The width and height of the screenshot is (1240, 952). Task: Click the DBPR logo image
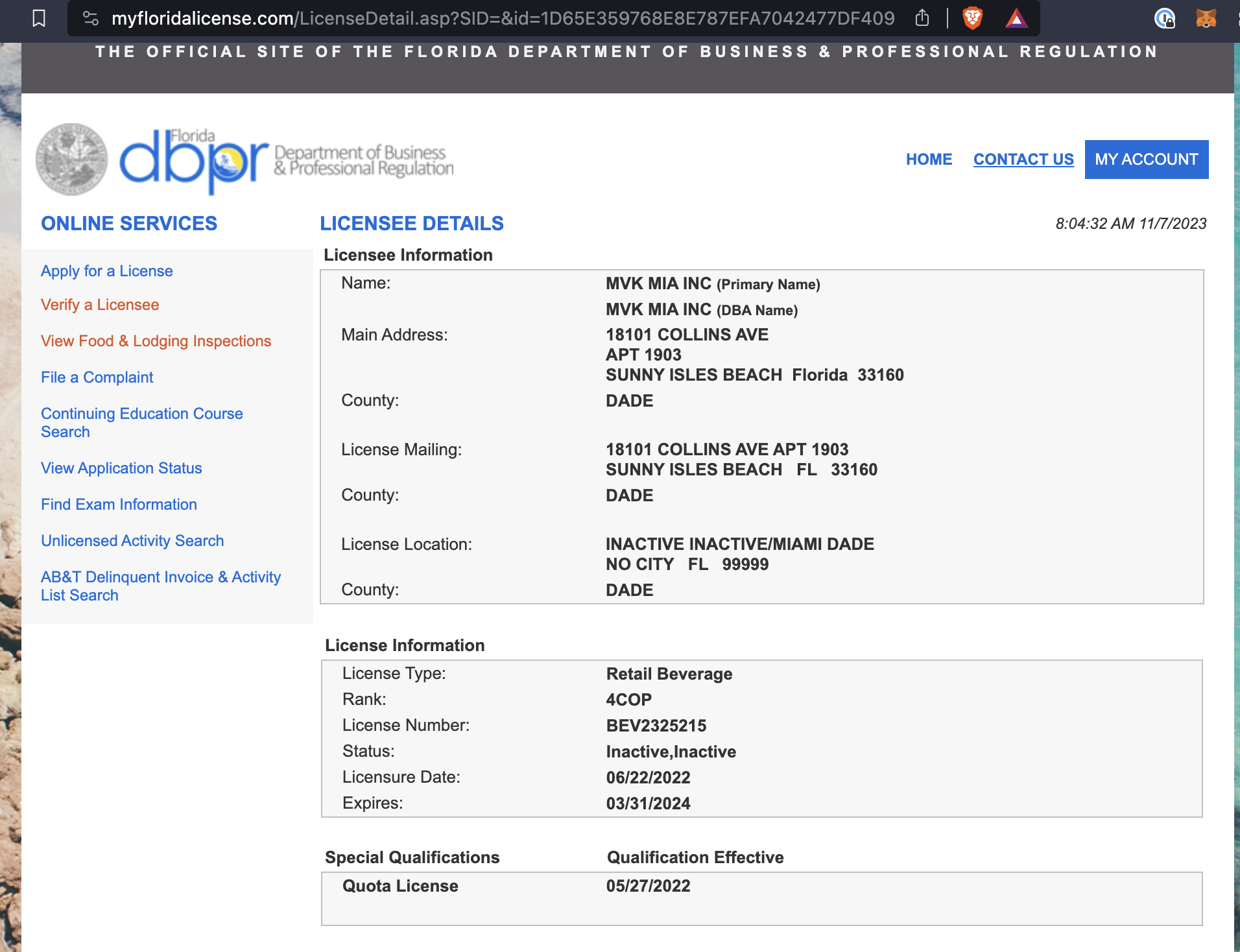[x=286, y=160]
